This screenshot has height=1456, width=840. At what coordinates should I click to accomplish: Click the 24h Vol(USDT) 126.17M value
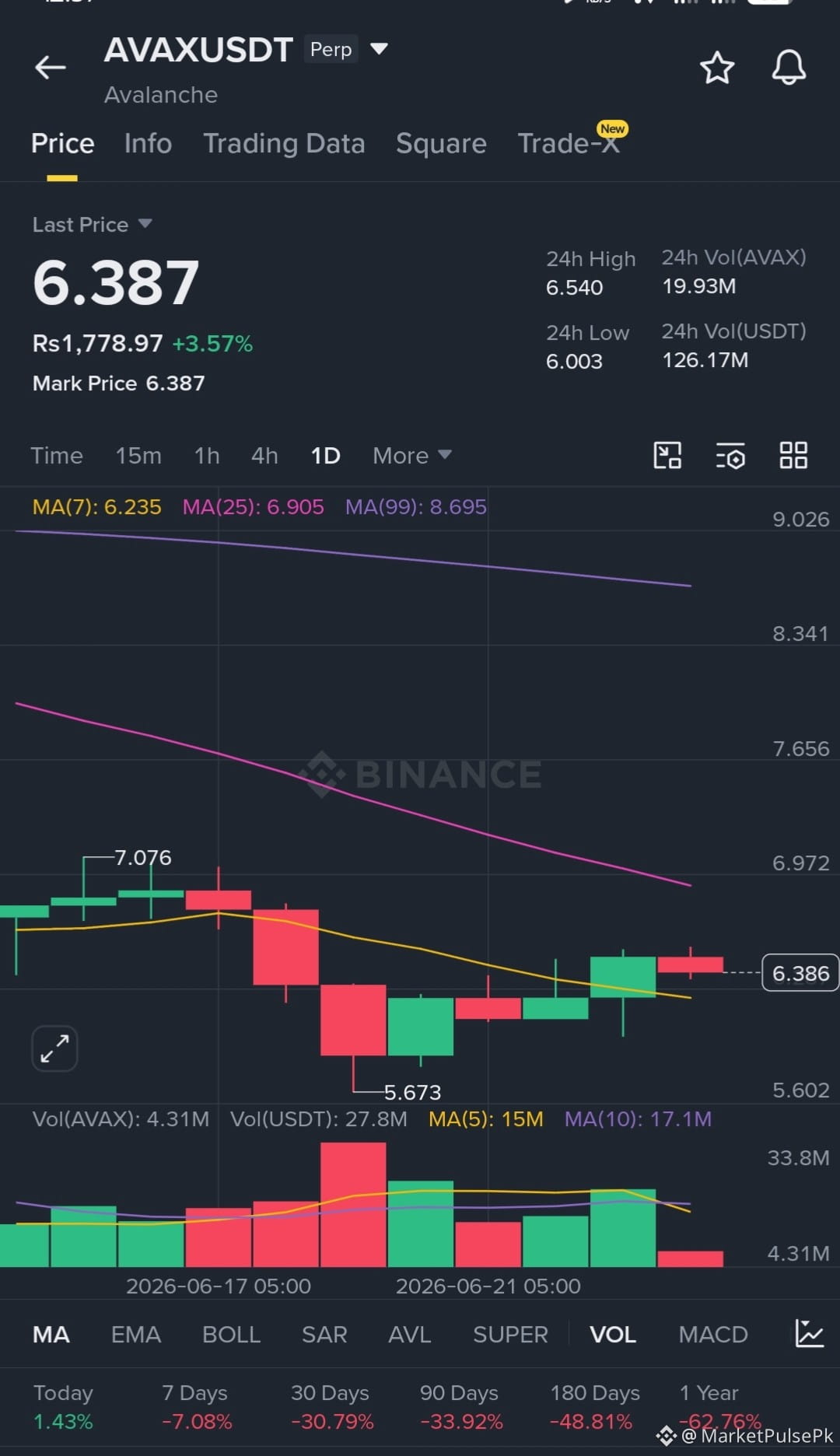pos(705,360)
